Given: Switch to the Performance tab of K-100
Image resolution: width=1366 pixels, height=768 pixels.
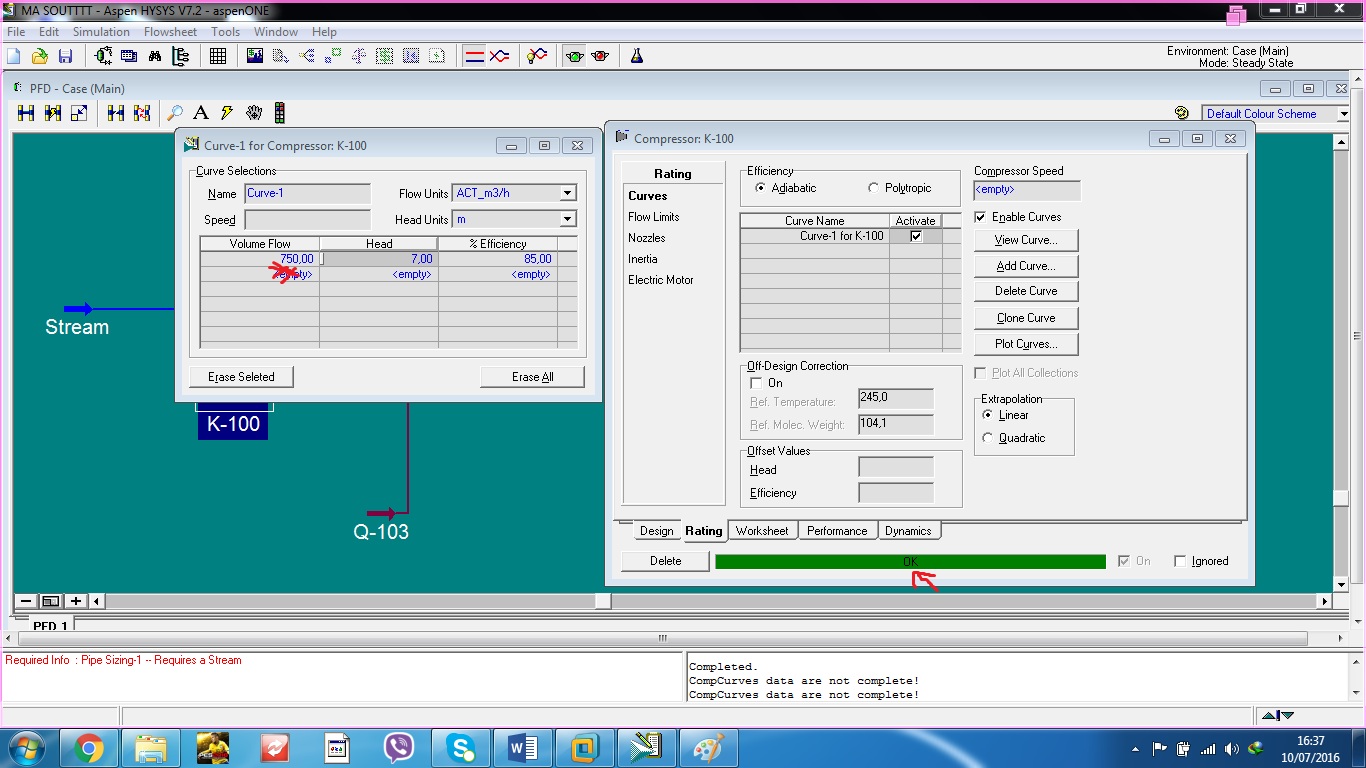Looking at the screenshot, I should [837, 530].
